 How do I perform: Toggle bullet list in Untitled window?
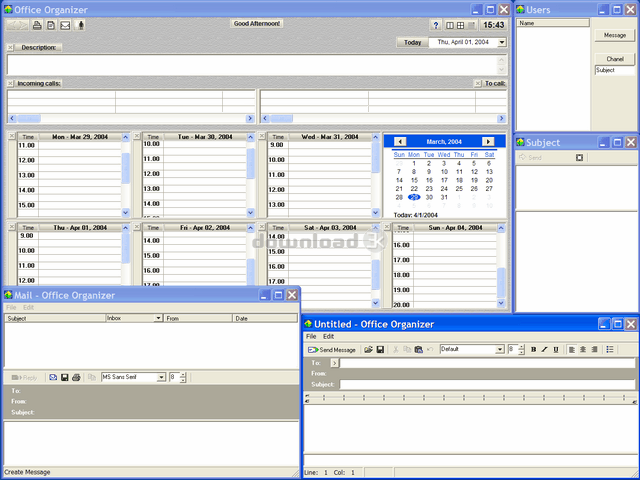tap(610, 349)
